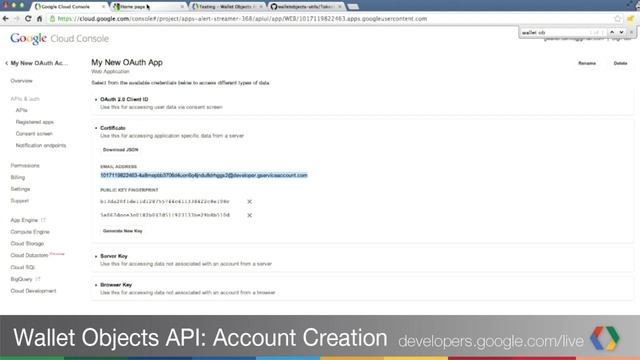Viewport: 640px width, 360px height.
Task: Open Cloud Datastore in the sidebar
Action: (x=29, y=256)
